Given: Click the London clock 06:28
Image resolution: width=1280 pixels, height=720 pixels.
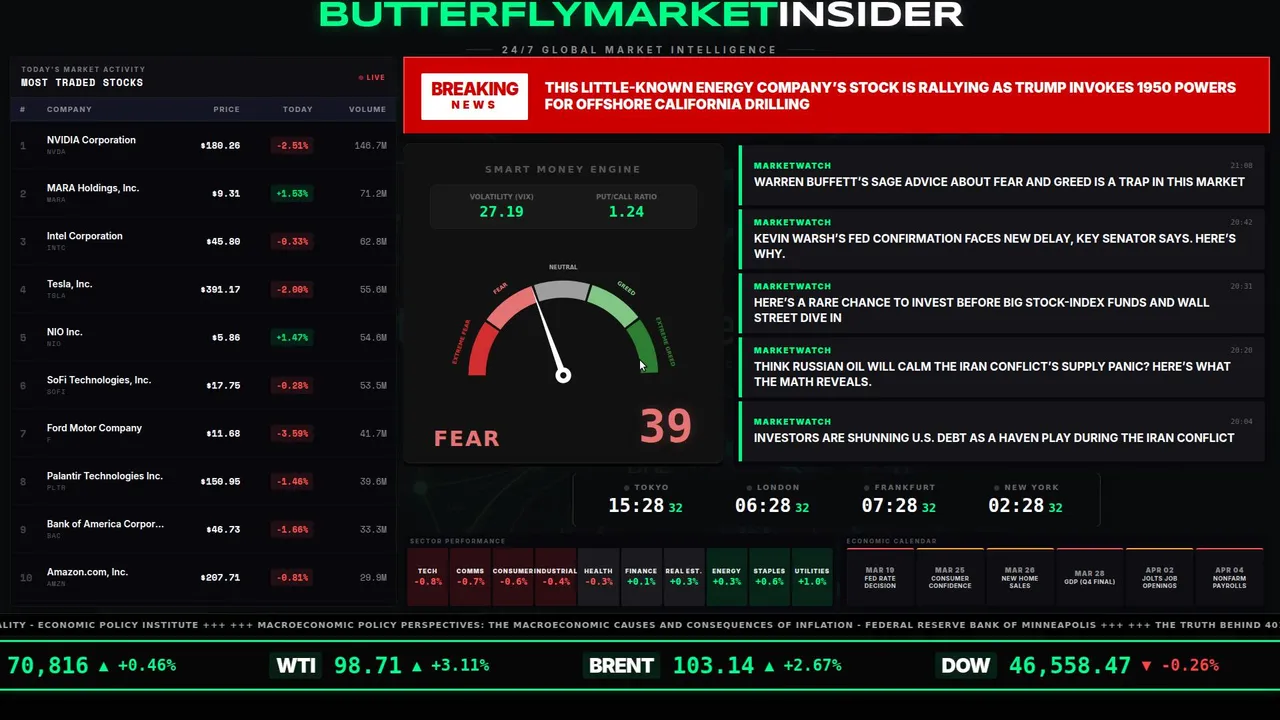Looking at the screenshot, I should (x=763, y=506).
